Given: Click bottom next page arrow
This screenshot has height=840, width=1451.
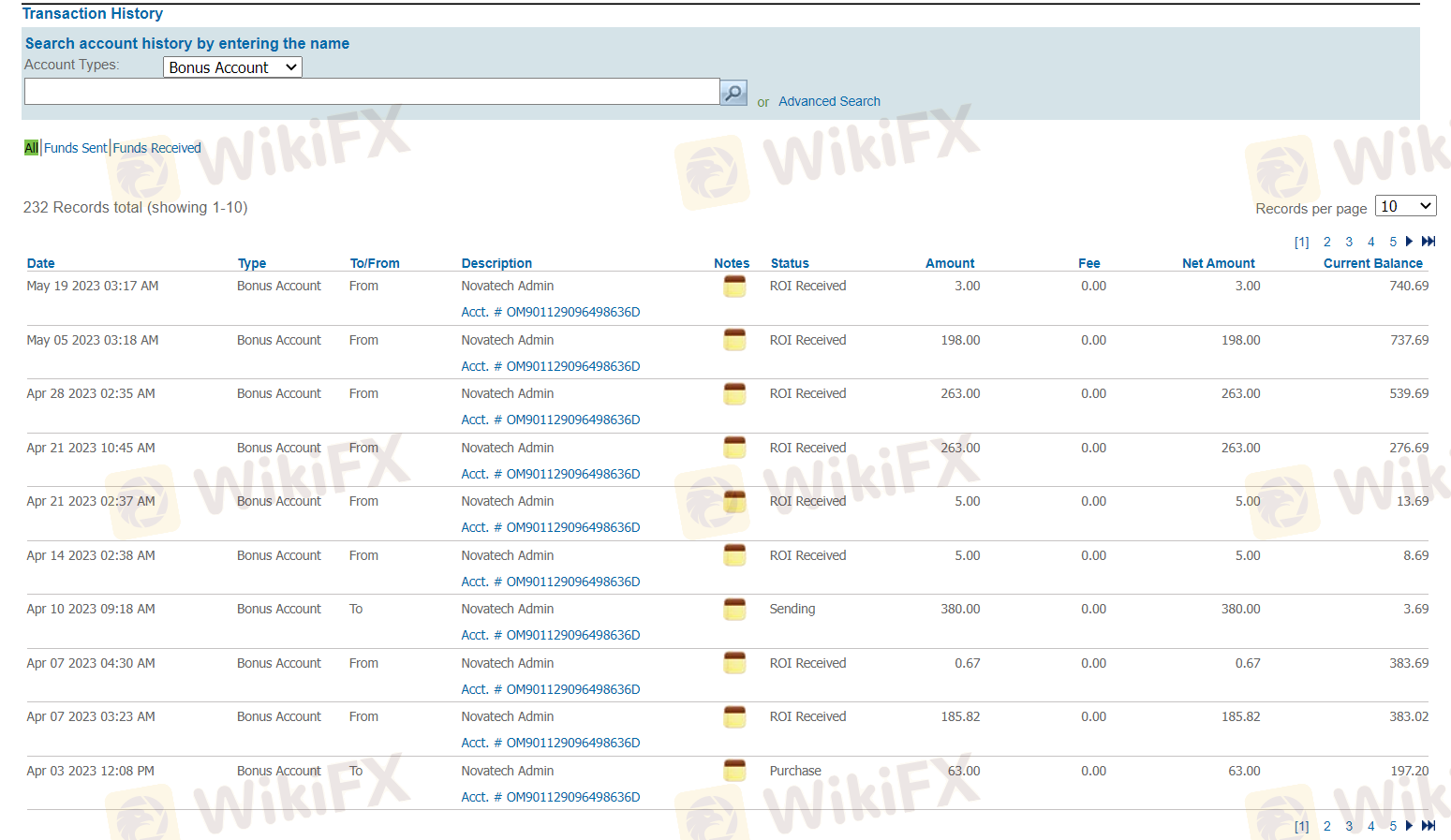Looking at the screenshot, I should click(x=1409, y=826).
